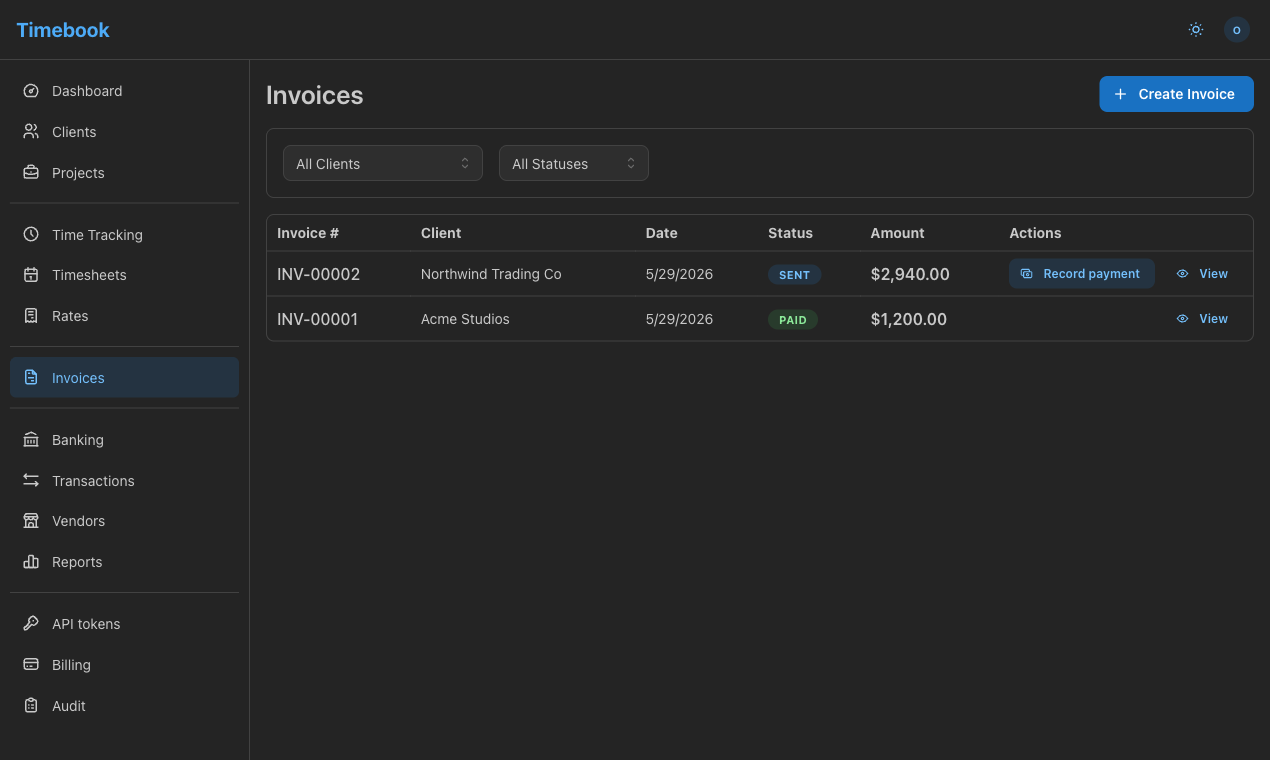This screenshot has width=1270, height=760.
Task: Click the Invoices document icon in the sidebar
Action: 31,378
